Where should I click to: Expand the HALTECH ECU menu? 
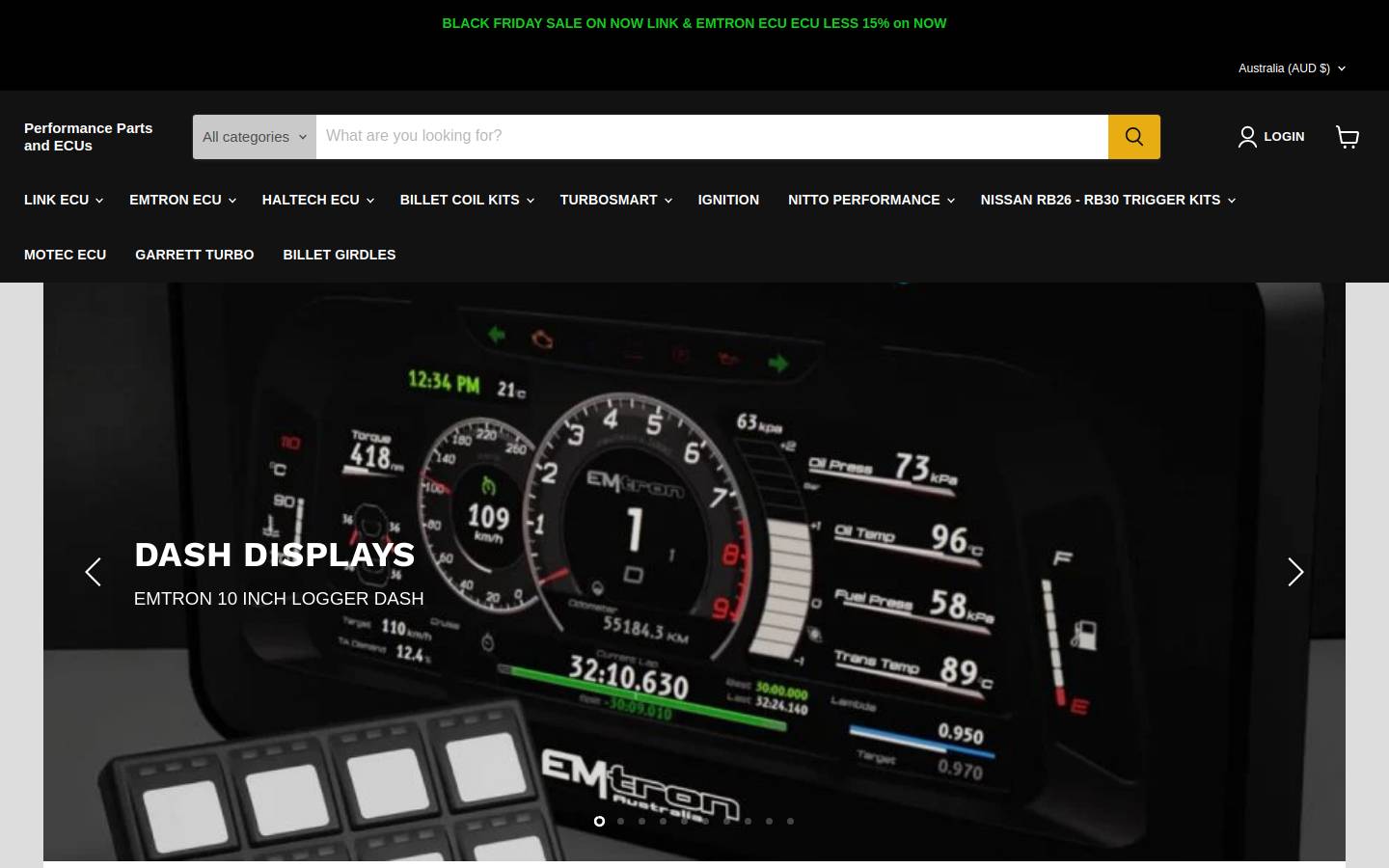317,200
